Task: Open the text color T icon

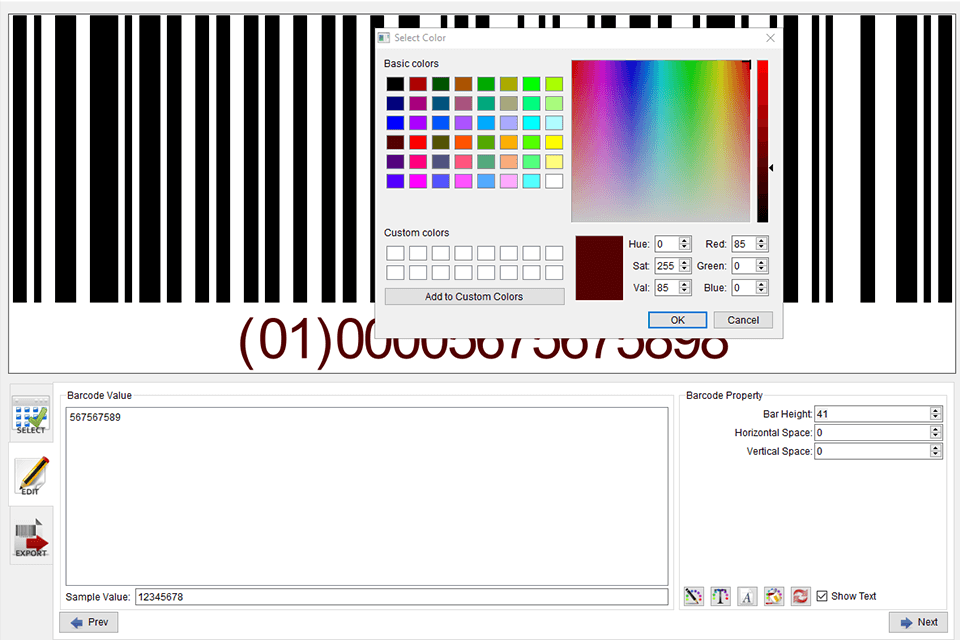Action: click(x=720, y=596)
